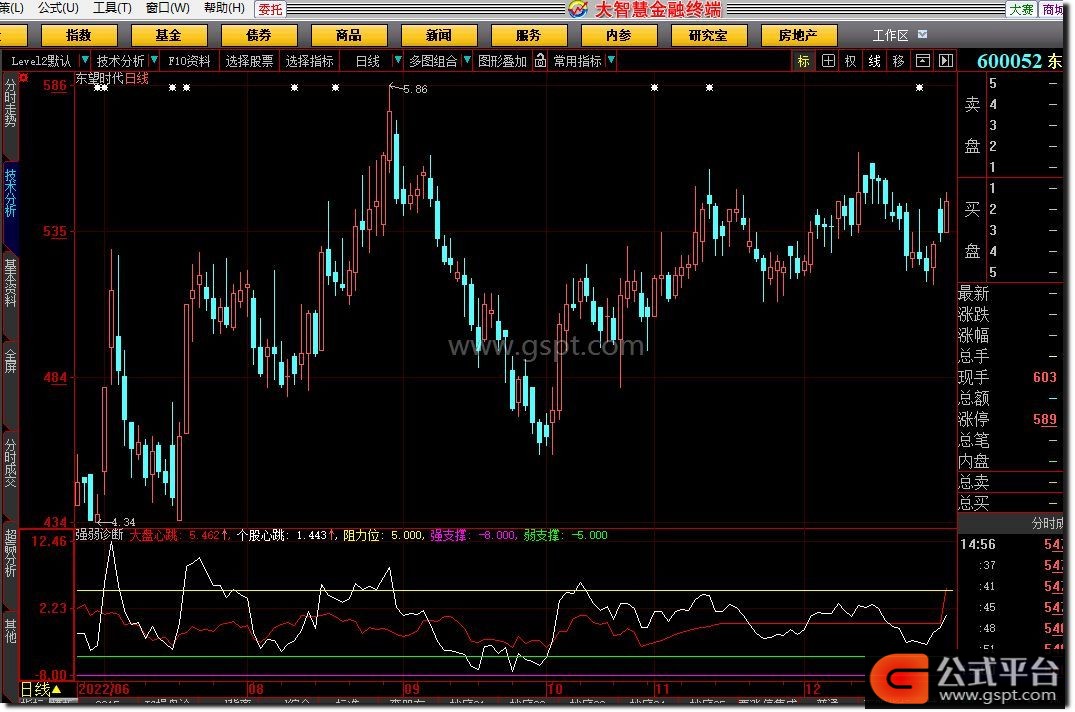Click the 图形叠加 toolbar item
The height and width of the screenshot is (712, 1075).
[x=503, y=61]
